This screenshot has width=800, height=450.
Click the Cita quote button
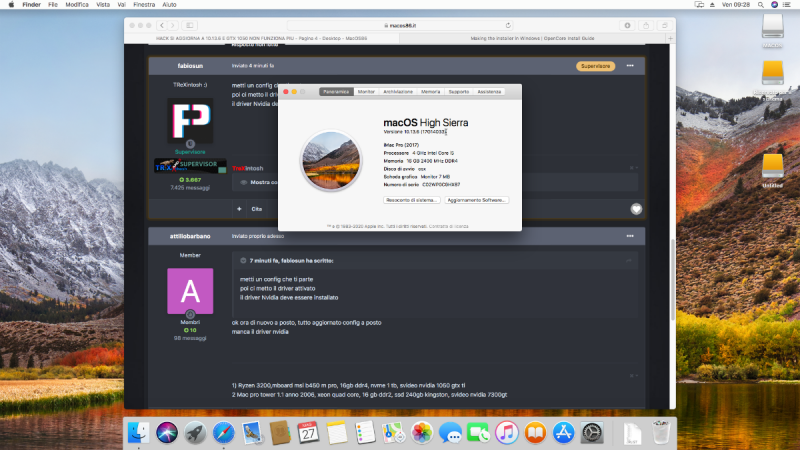pyautogui.click(x=257, y=209)
